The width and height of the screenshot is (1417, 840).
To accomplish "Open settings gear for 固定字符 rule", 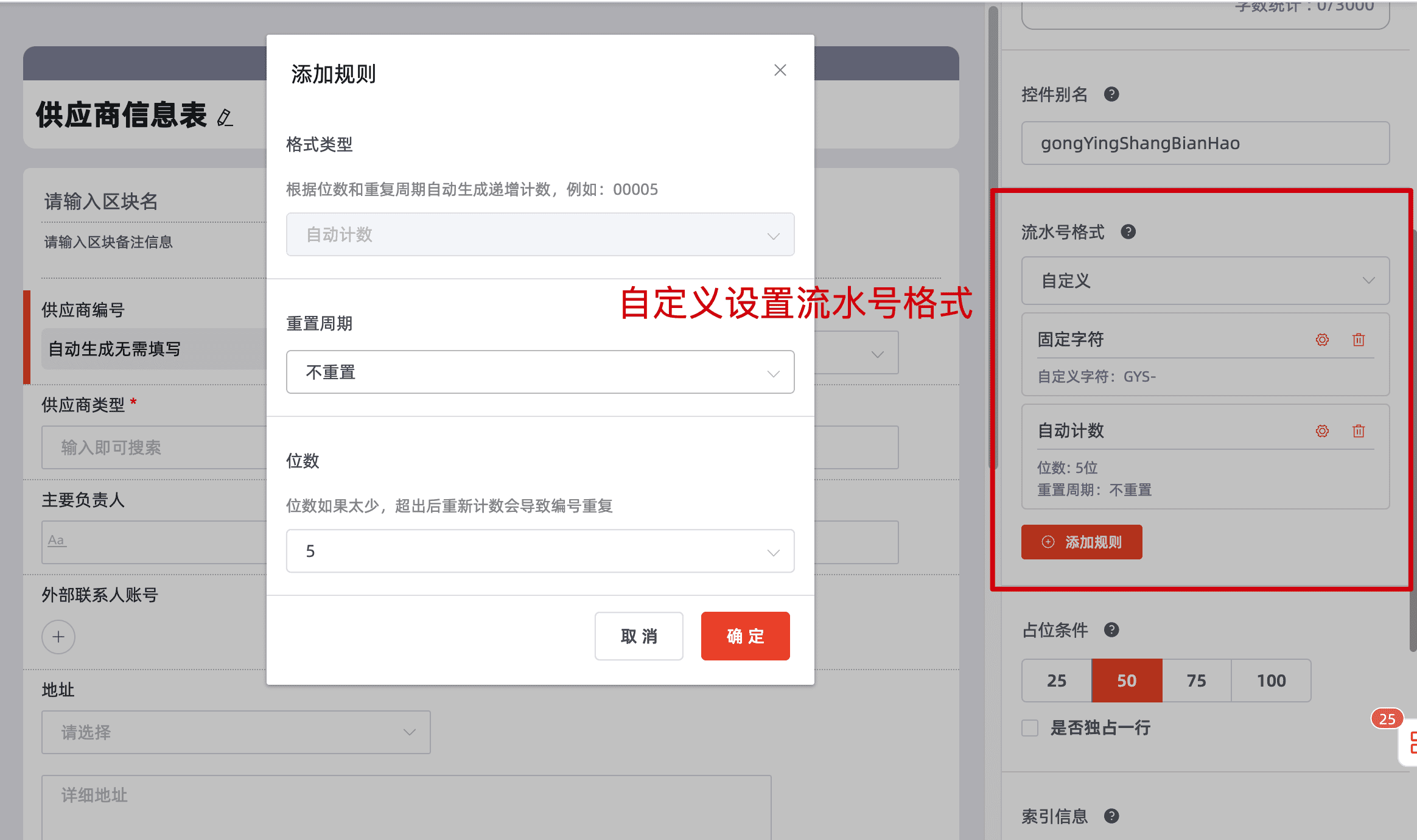I will tap(1322, 340).
